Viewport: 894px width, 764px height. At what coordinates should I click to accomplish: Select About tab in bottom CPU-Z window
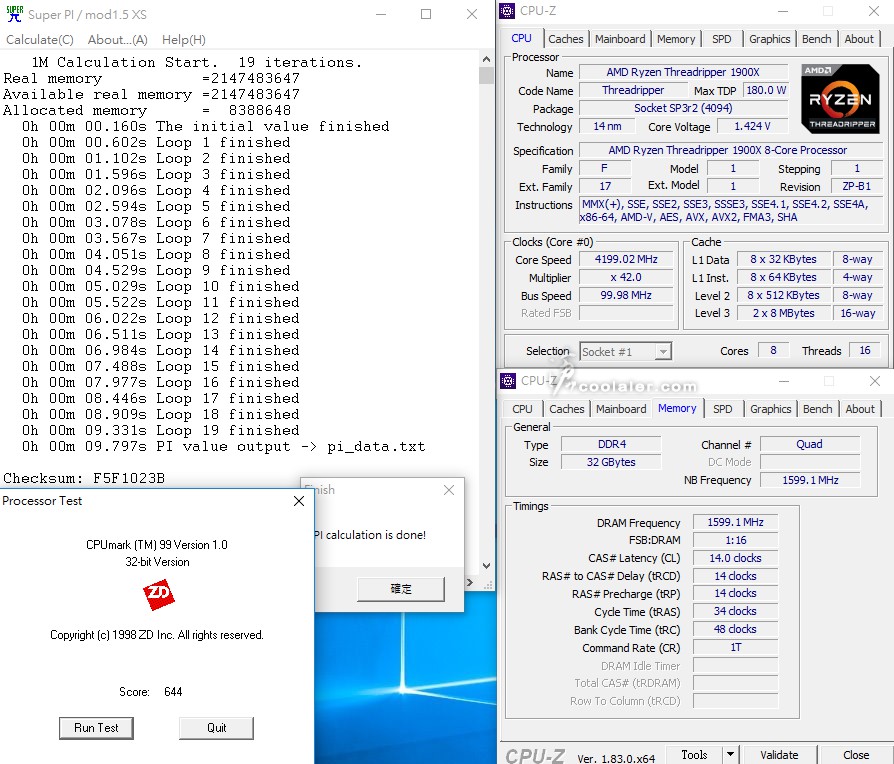tap(860, 409)
